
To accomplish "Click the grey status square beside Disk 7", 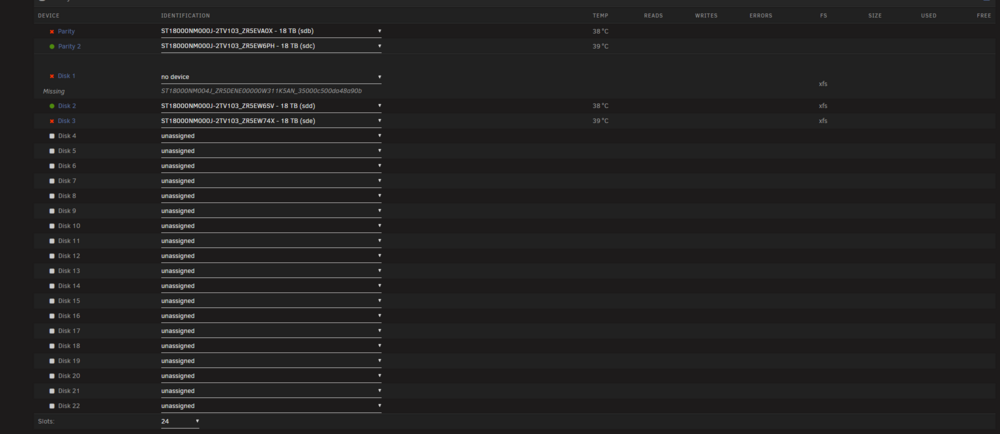I will [x=52, y=181].
